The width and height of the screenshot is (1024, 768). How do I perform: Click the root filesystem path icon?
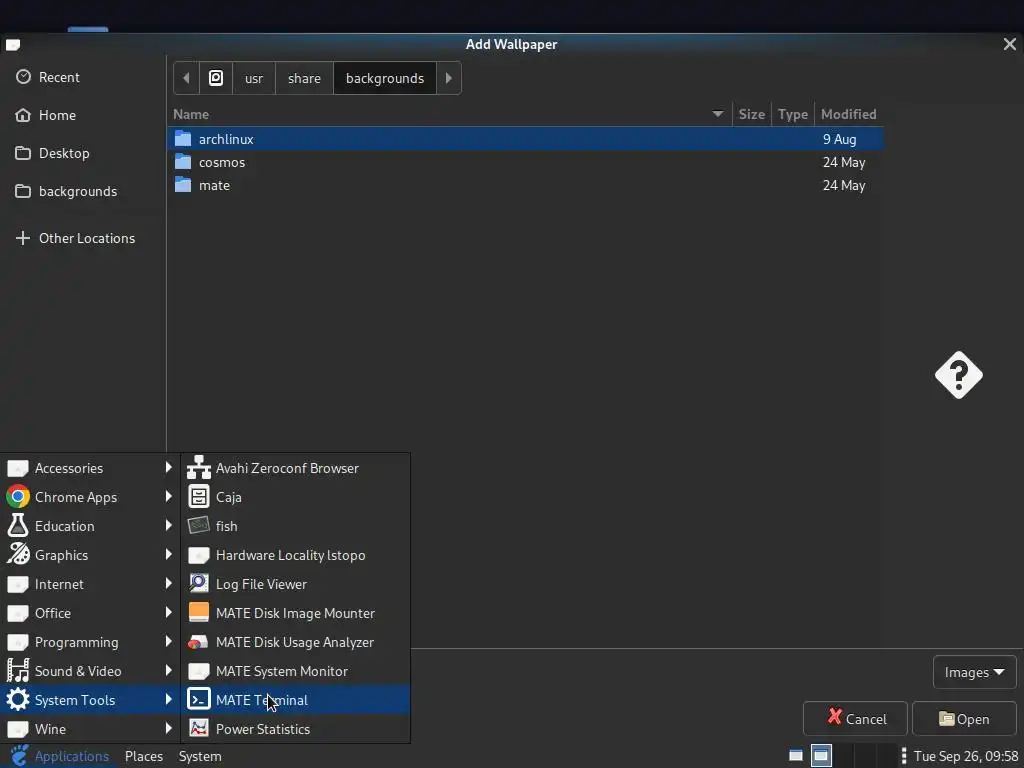click(216, 78)
